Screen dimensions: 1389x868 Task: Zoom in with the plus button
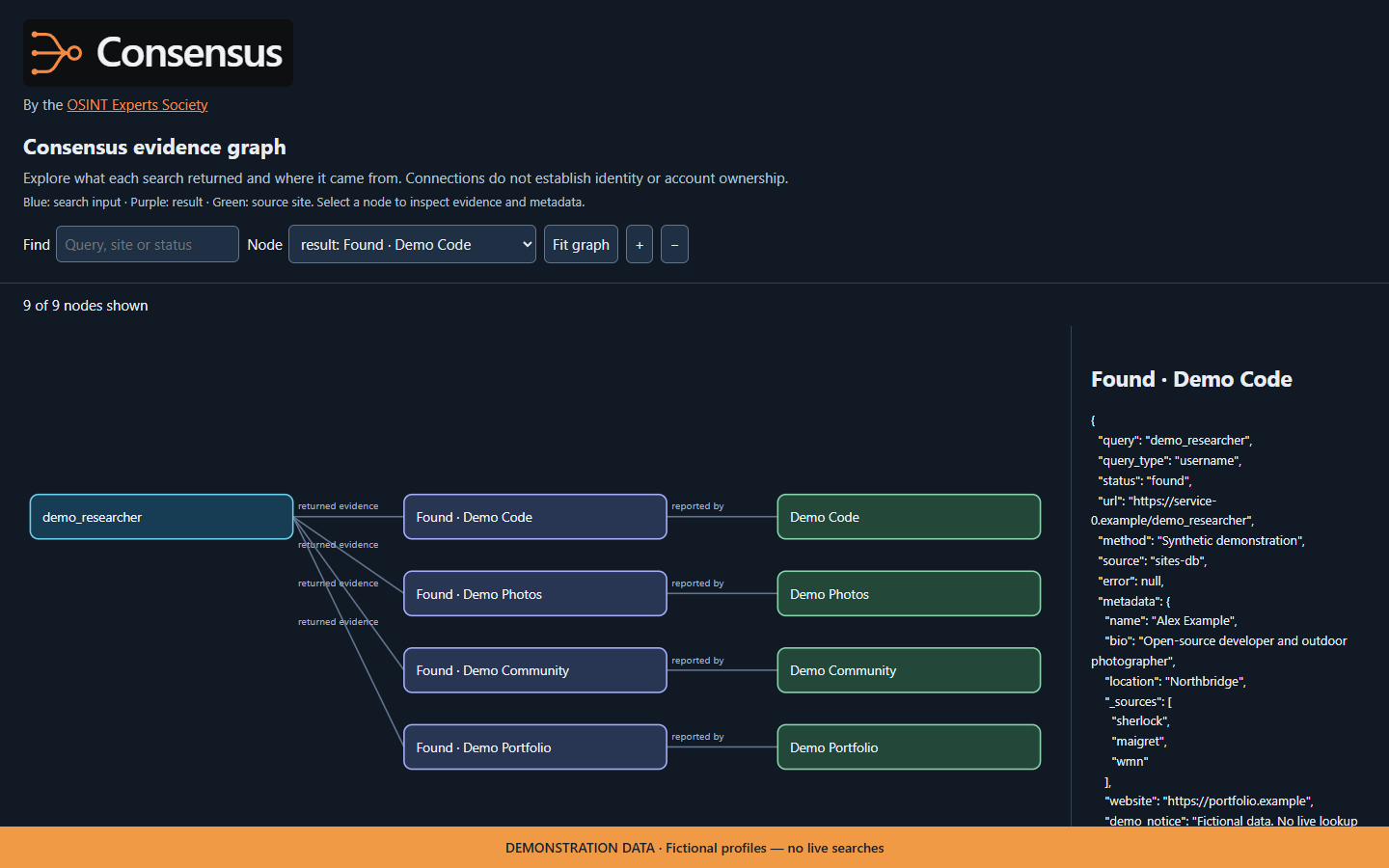coord(640,244)
